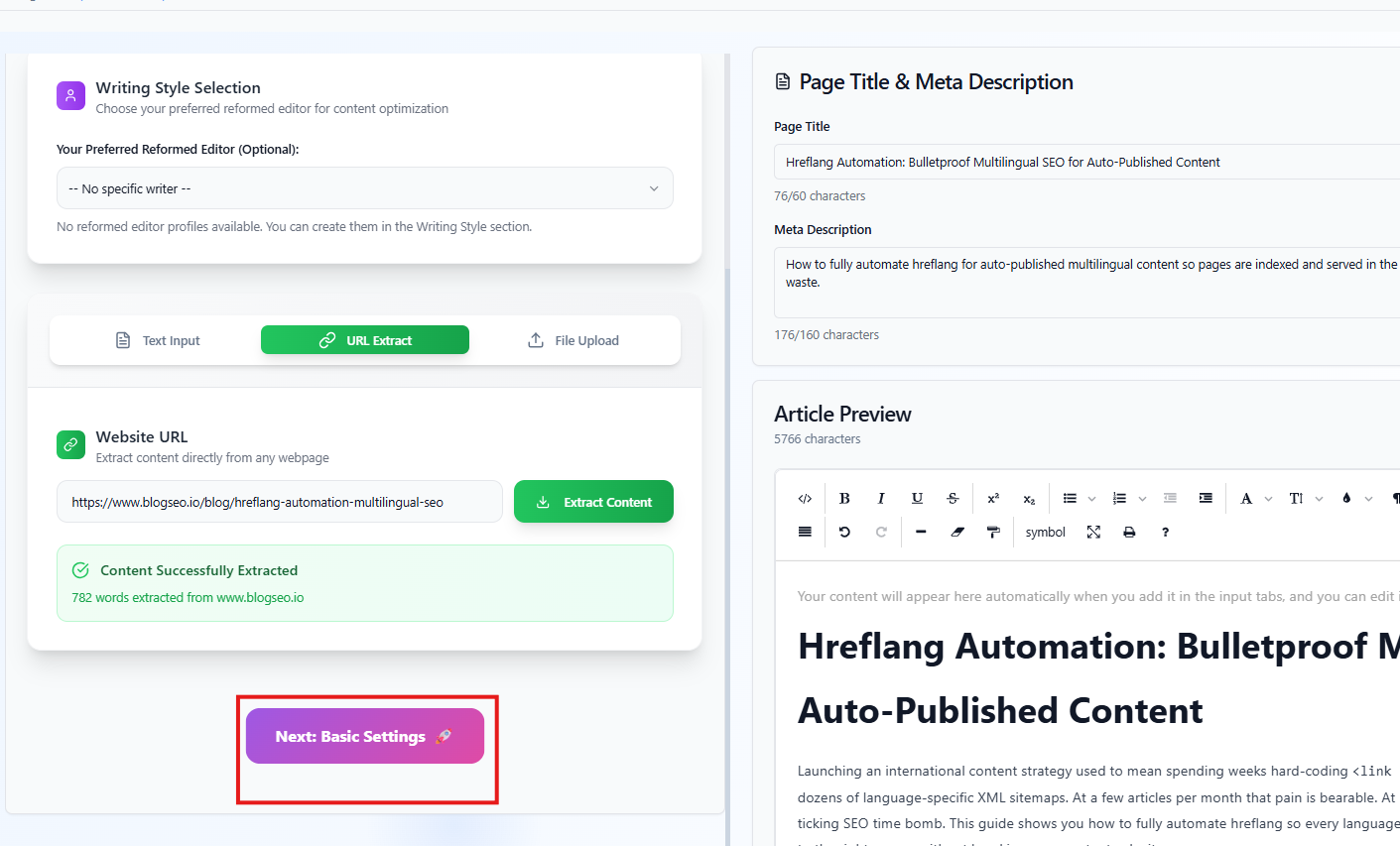Click '782 words extracted from www.blogseo.io' text

(x=188, y=597)
